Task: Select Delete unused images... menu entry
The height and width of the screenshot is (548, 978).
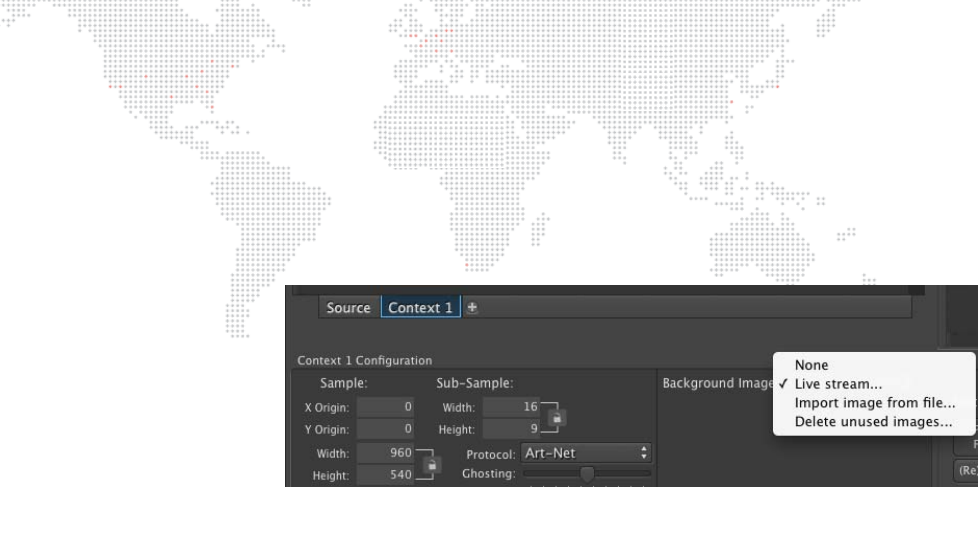Action: (872, 422)
